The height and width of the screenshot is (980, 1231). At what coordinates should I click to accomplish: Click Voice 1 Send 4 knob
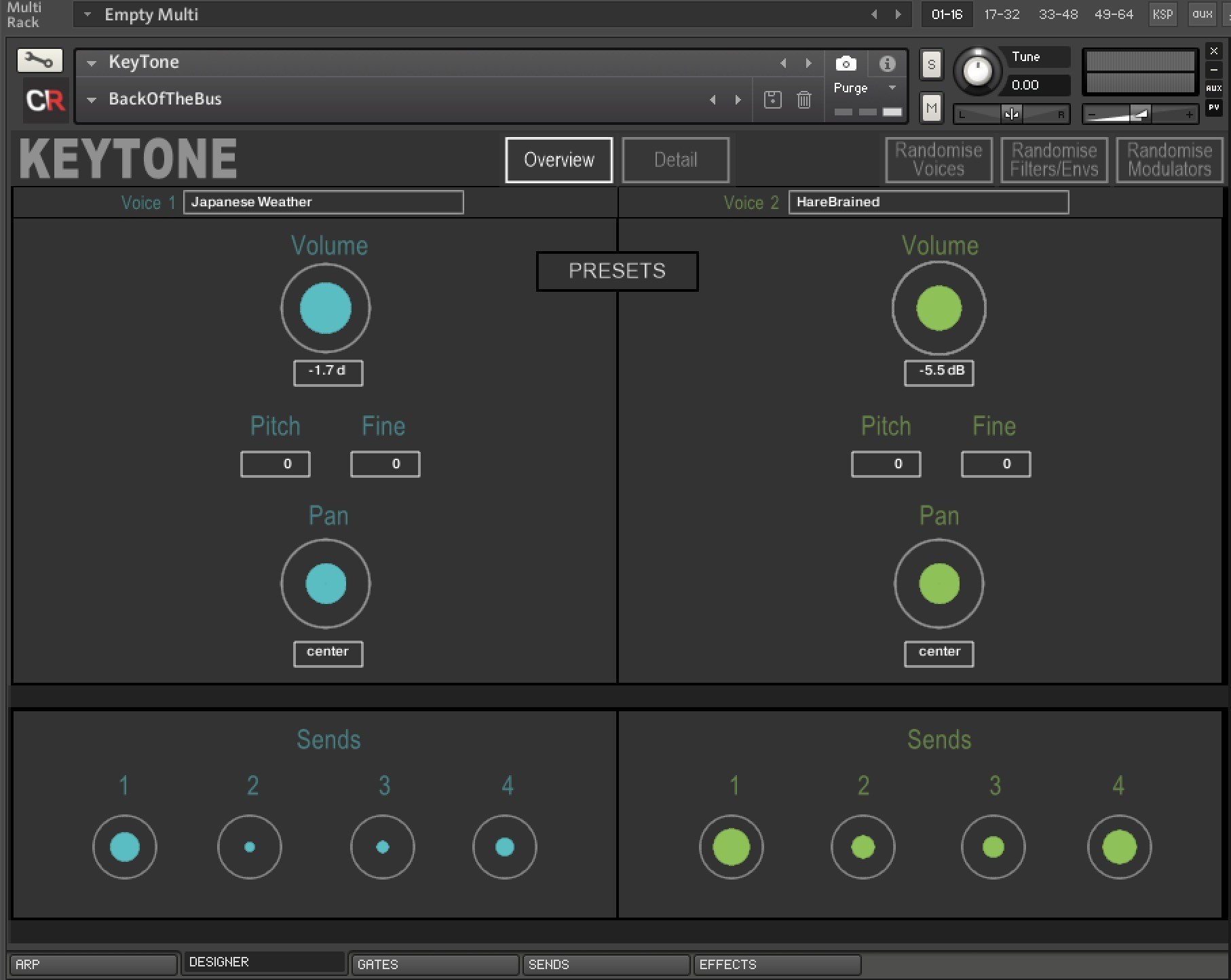pos(505,847)
